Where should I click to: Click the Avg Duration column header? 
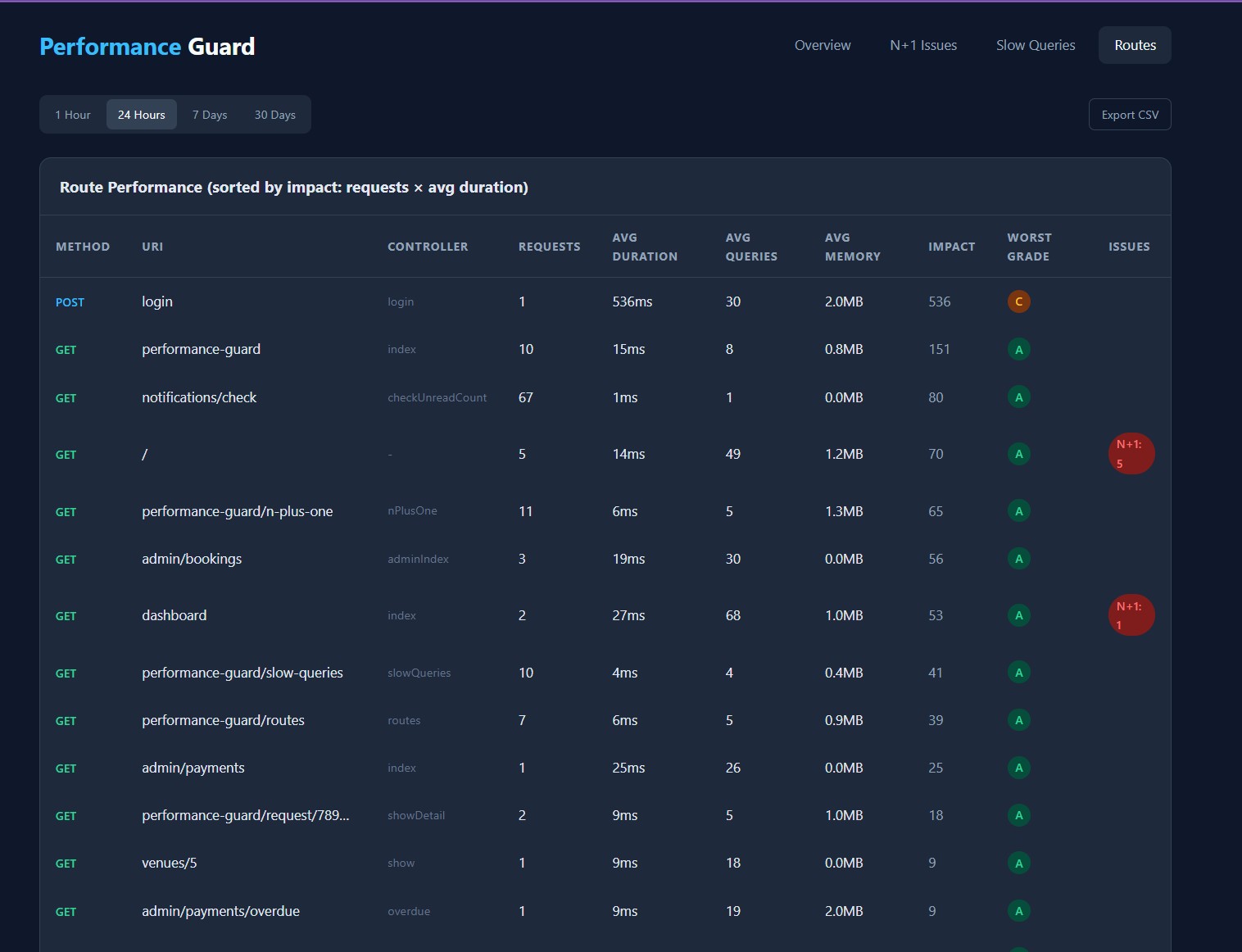click(645, 247)
